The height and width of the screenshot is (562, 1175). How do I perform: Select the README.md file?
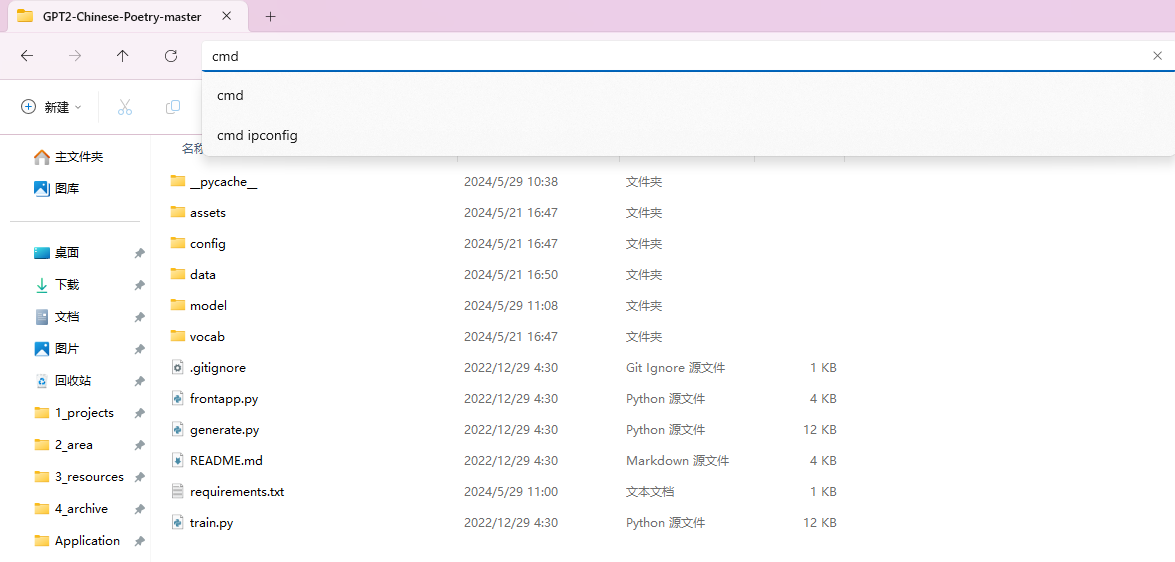coord(226,461)
